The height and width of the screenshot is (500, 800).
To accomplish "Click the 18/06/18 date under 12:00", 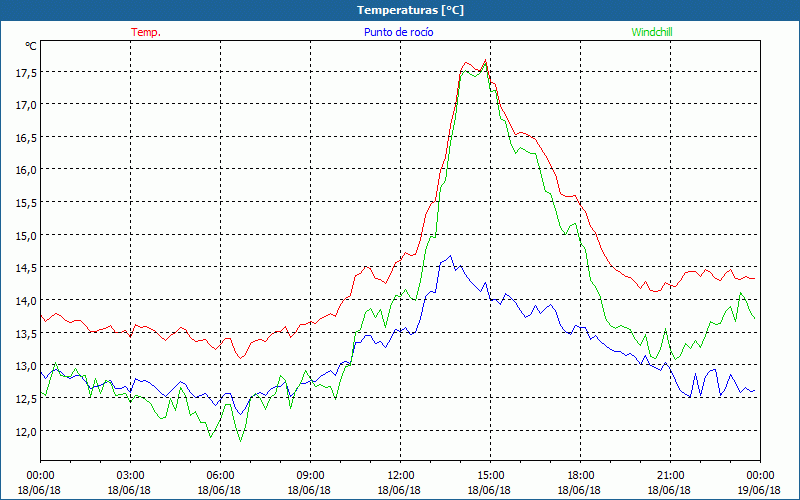I will pos(399,490).
